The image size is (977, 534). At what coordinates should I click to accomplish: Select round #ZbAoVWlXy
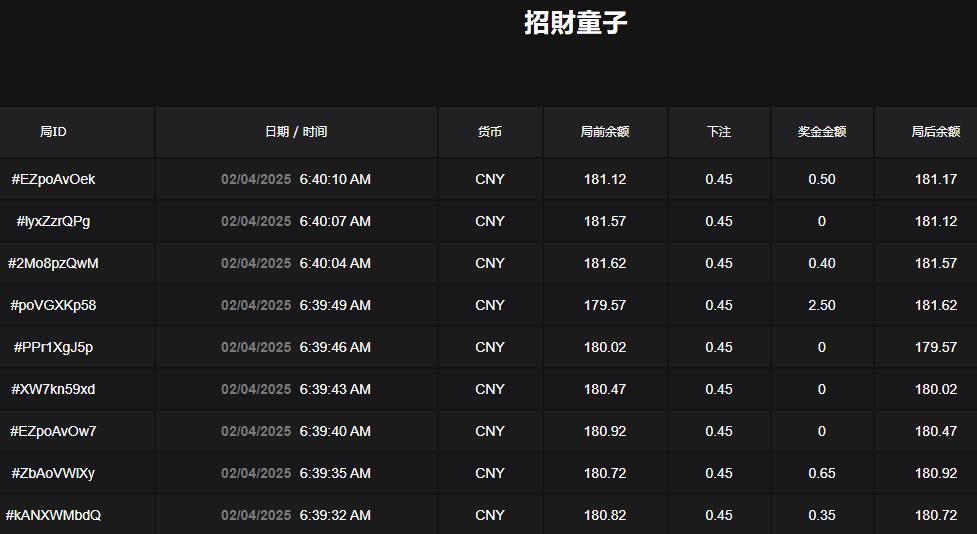pyautogui.click(x=53, y=474)
